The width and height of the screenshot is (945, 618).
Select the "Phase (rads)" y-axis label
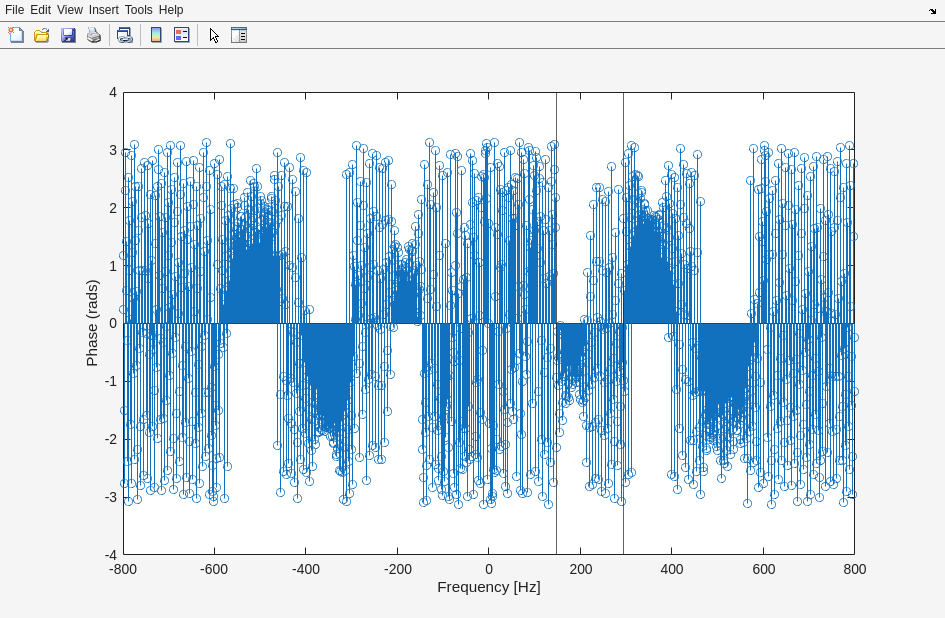(x=92, y=323)
